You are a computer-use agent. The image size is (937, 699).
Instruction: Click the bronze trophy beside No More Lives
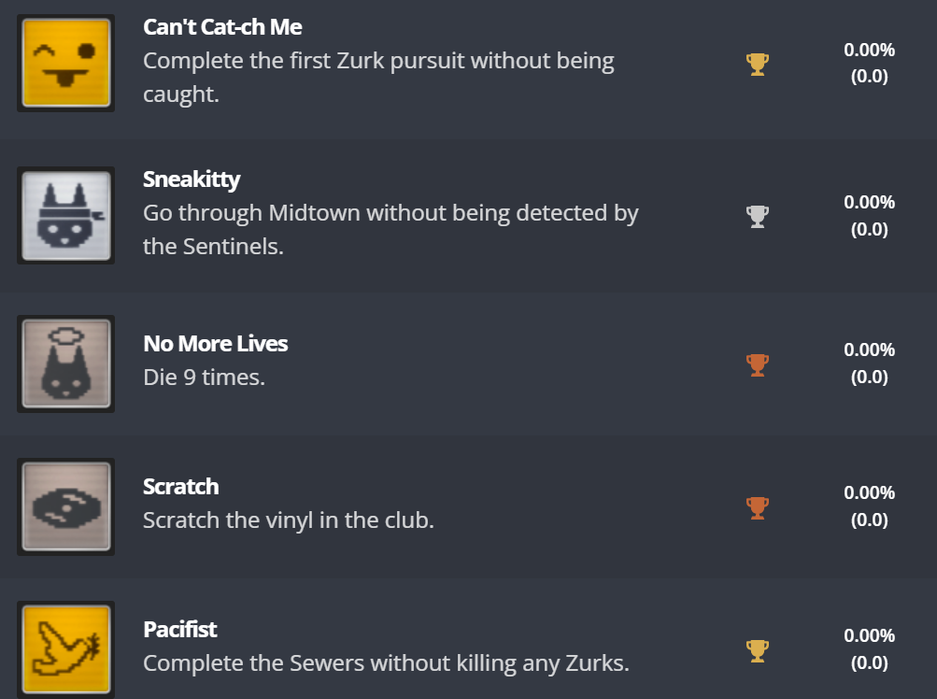pos(757,365)
